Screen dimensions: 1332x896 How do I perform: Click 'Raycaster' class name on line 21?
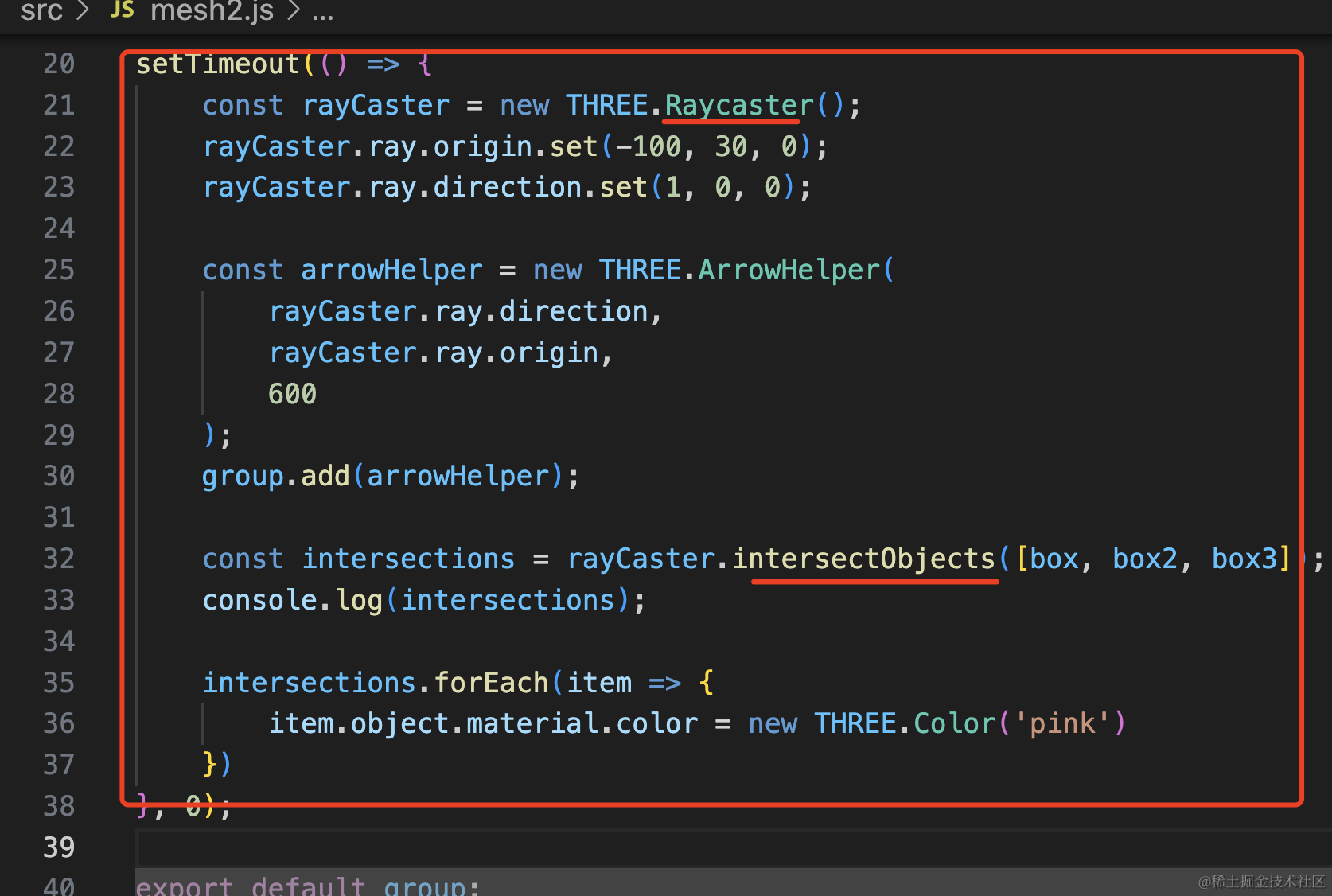coord(739,105)
